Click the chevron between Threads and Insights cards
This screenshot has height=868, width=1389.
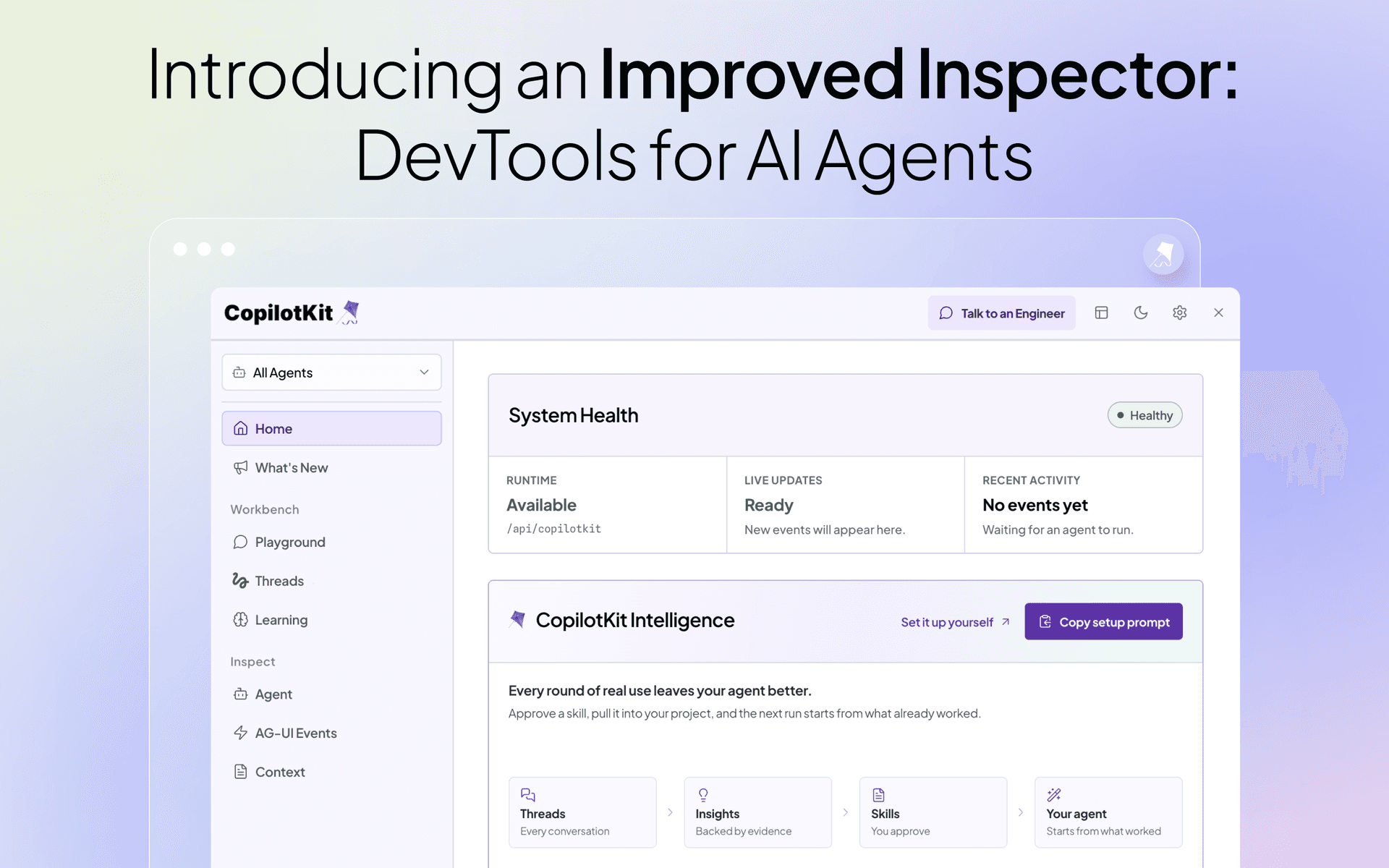(x=670, y=812)
